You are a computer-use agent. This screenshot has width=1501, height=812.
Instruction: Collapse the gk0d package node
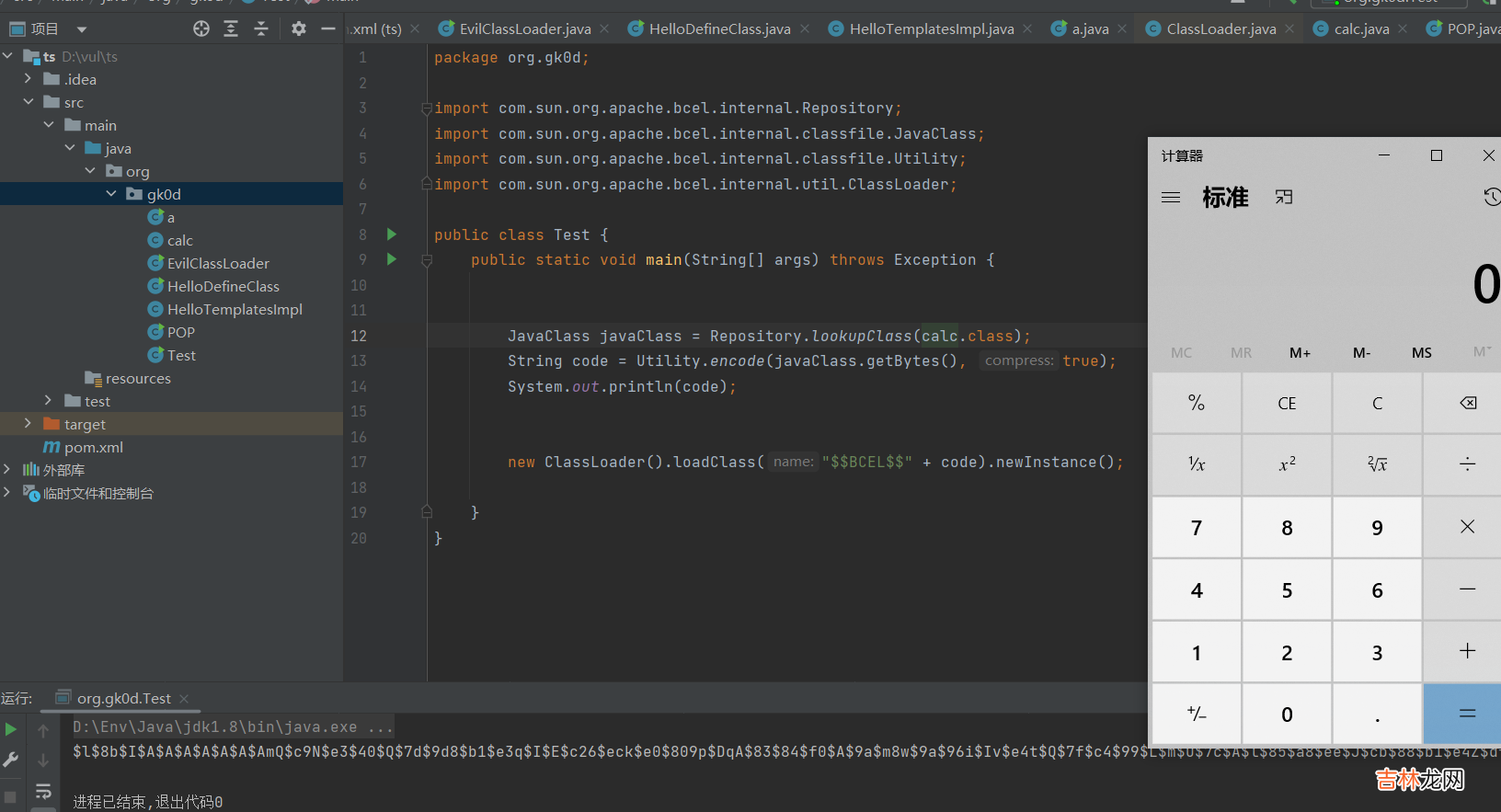(111, 194)
